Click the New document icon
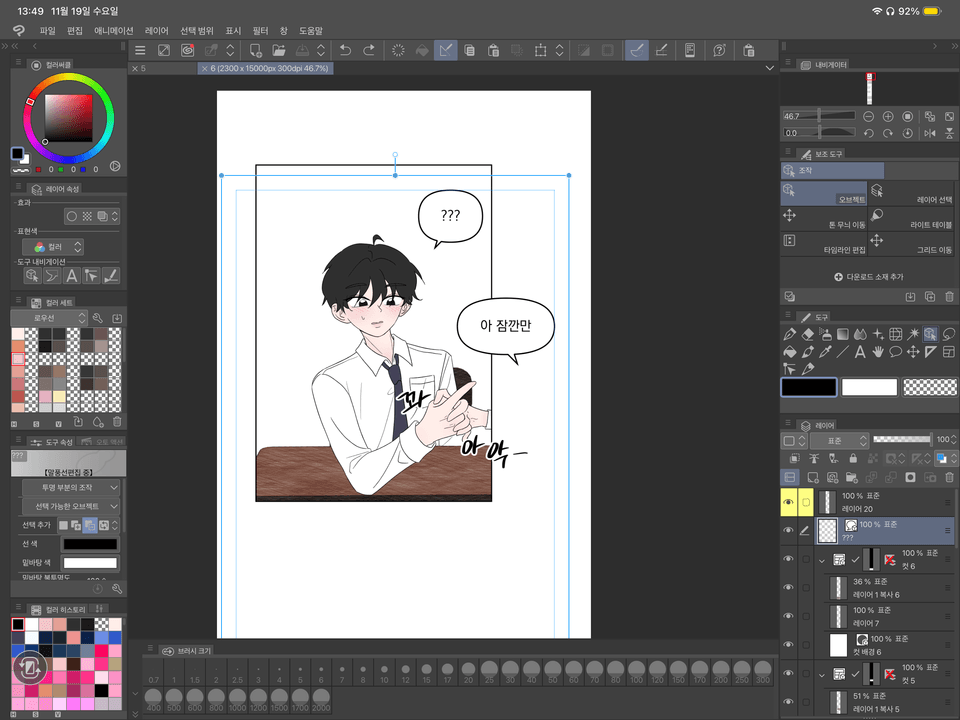The height and width of the screenshot is (720, 960). pyautogui.click(x=255, y=50)
